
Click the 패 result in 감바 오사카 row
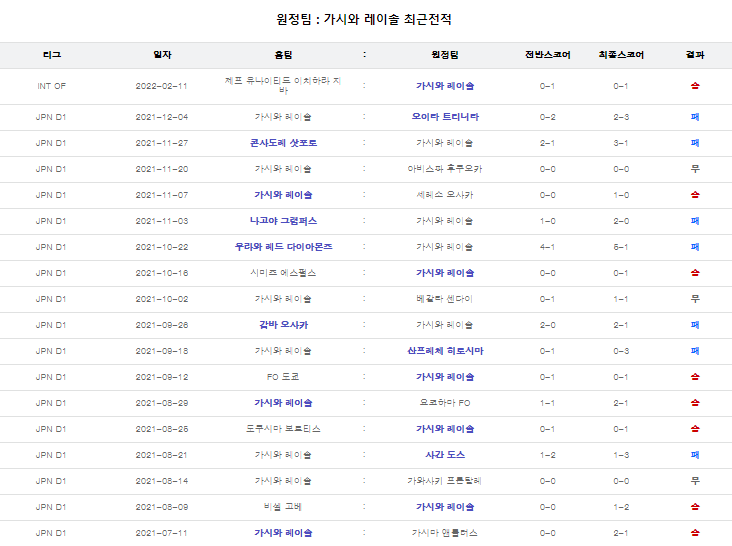tap(695, 325)
